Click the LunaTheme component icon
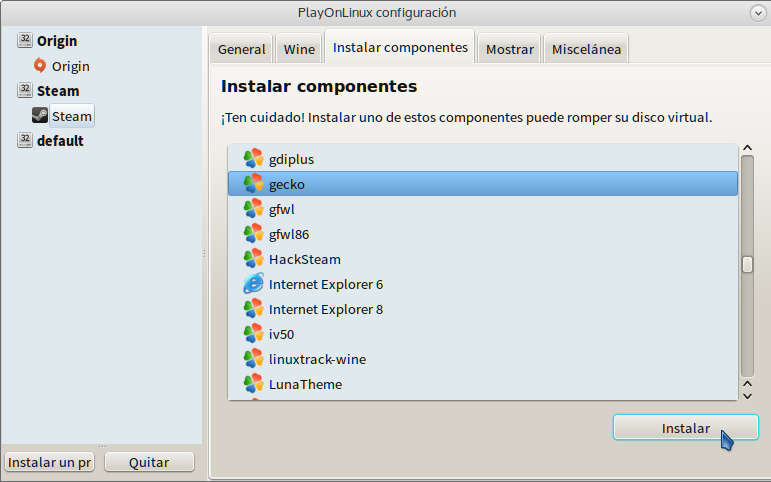This screenshot has width=771, height=482. pos(253,384)
